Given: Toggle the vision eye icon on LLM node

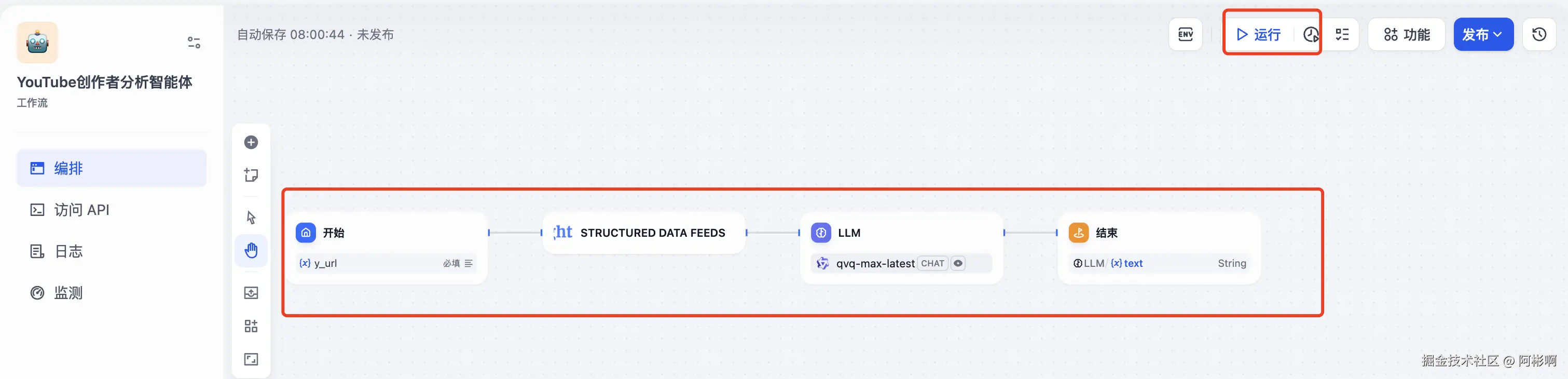Looking at the screenshot, I should (x=958, y=263).
